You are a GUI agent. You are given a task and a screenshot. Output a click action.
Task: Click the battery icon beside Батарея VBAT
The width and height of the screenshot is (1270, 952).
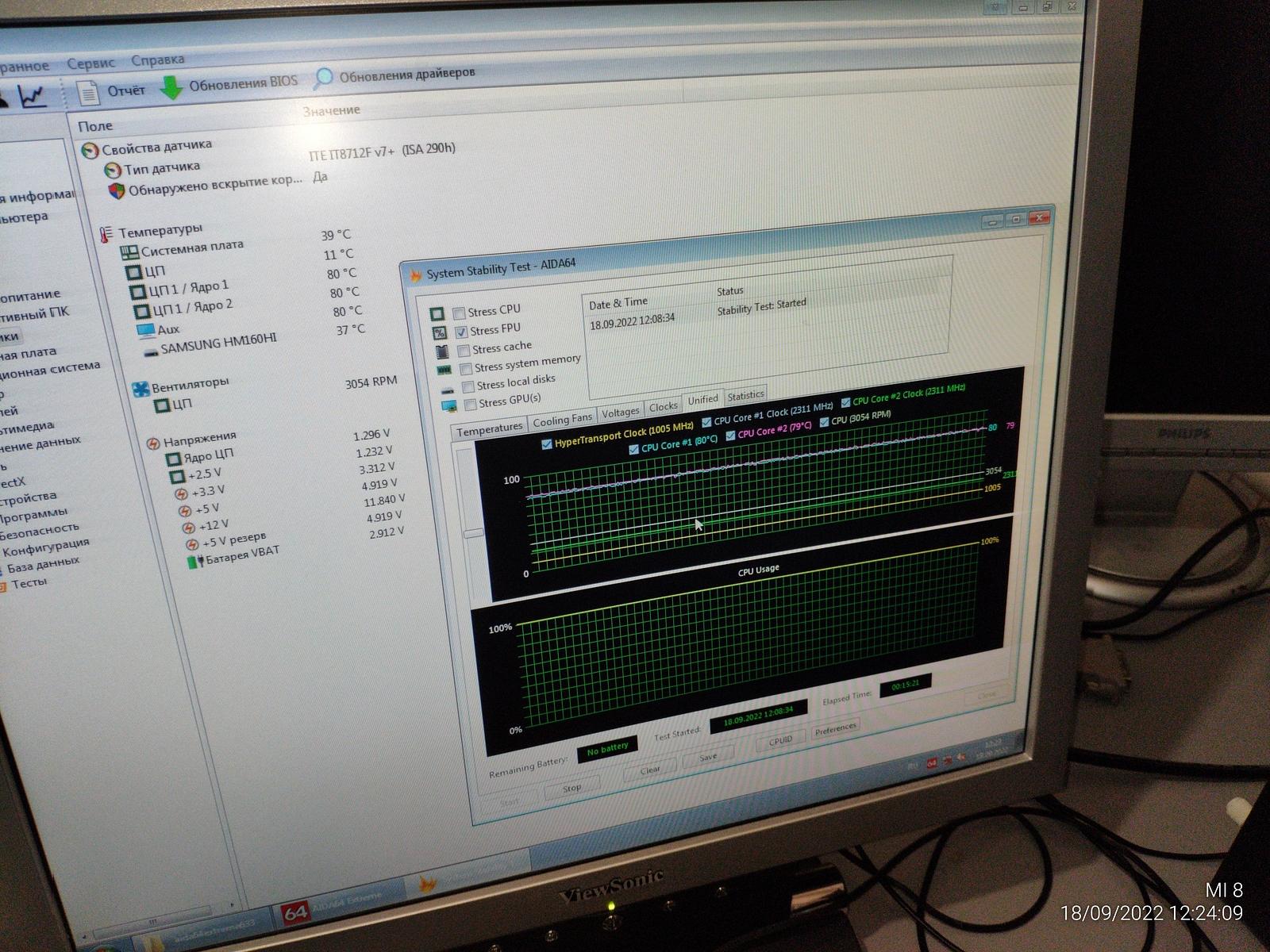click(x=195, y=561)
